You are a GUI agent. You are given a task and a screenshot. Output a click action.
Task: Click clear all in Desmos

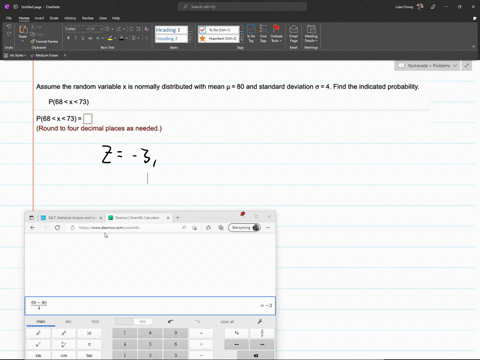pos(227,322)
